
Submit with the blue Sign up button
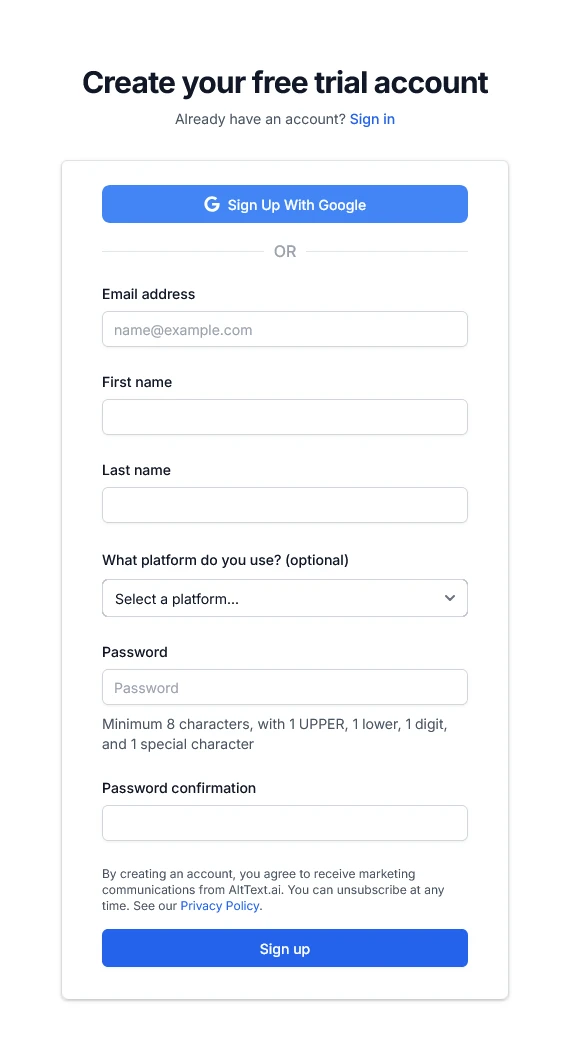(x=285, y=948)
